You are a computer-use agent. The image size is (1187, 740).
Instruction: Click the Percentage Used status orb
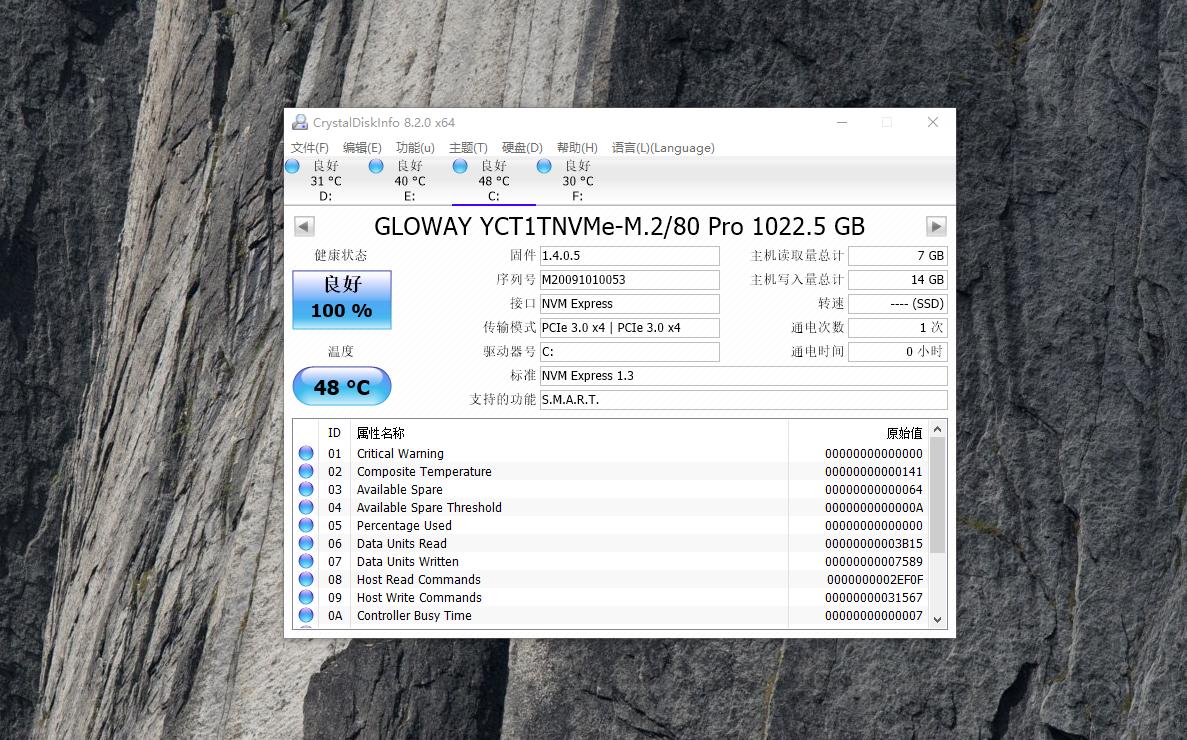click(x=306, y=526)
